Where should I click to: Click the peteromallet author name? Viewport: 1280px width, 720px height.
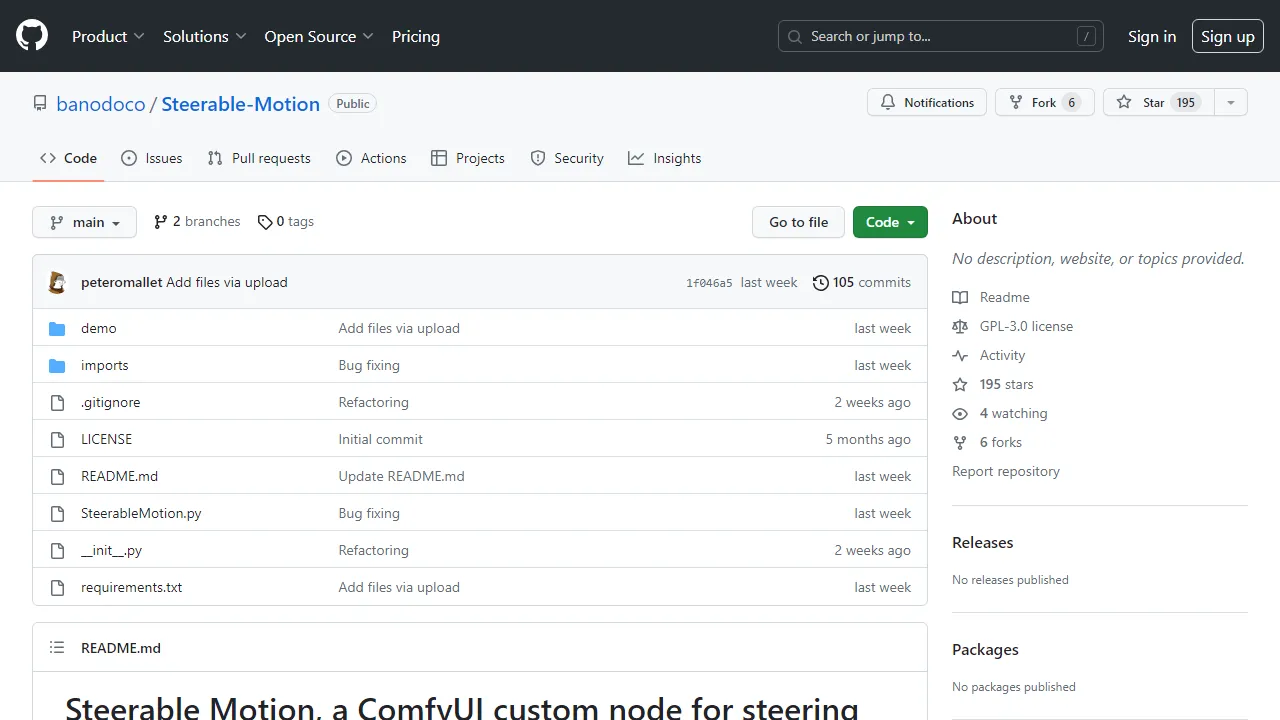tap(122, 283)
